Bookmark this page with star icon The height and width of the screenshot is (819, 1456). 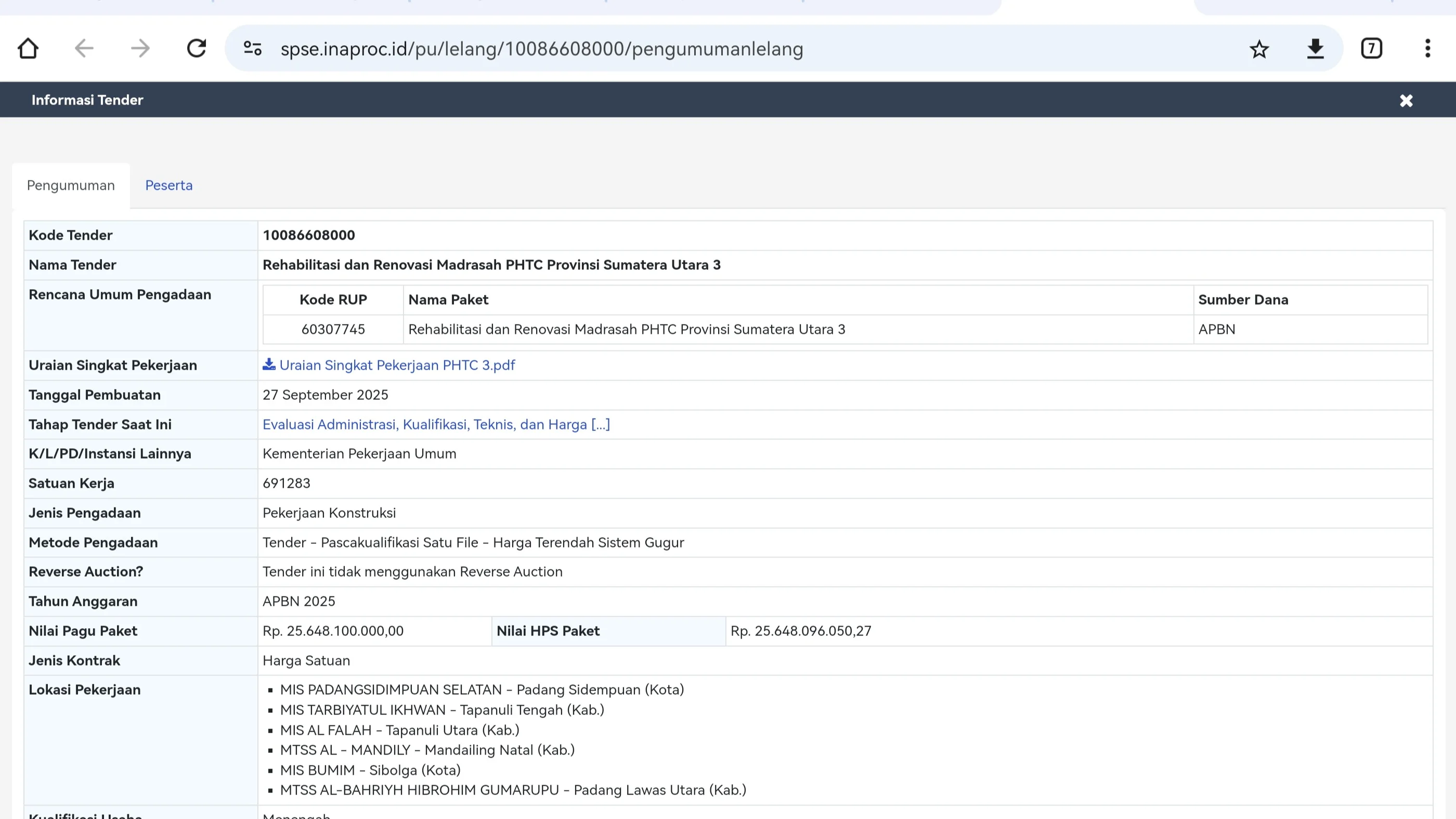point(1259,49)
